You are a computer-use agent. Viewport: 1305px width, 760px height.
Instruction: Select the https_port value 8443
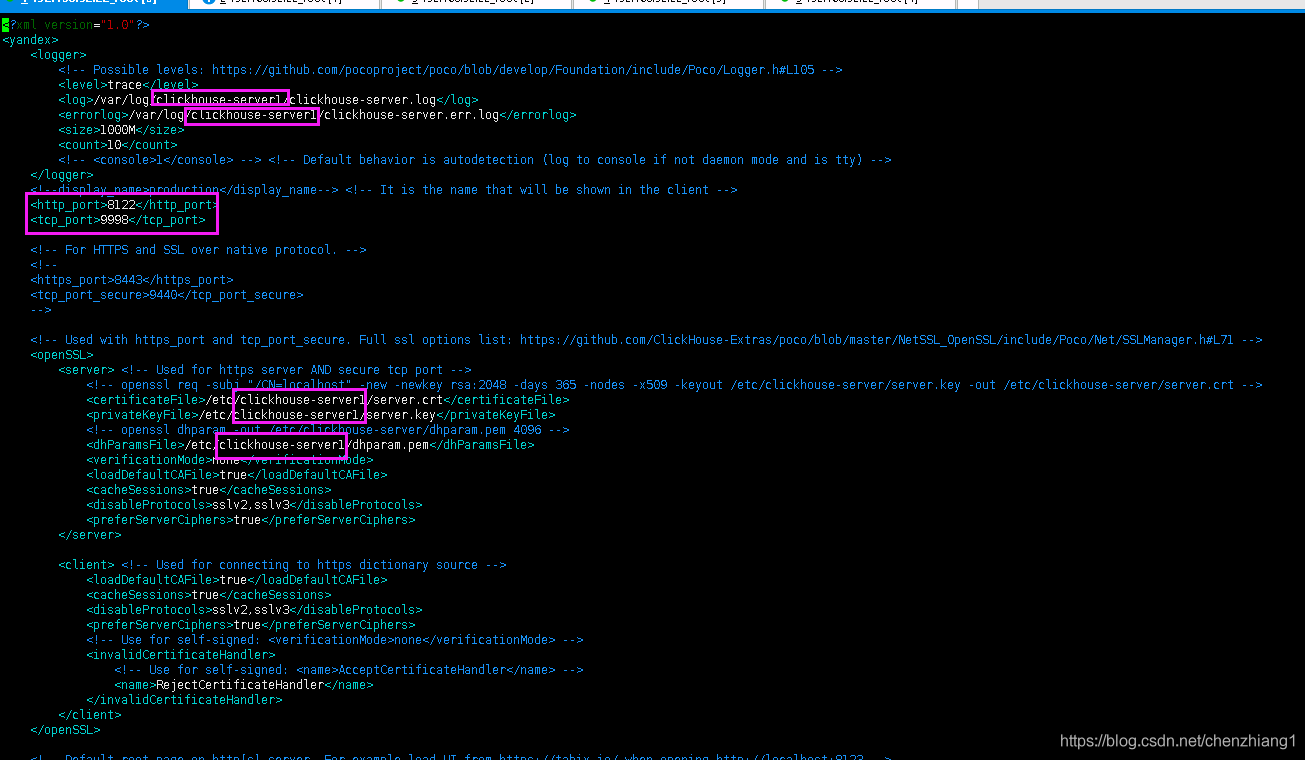tap(128, 280)
